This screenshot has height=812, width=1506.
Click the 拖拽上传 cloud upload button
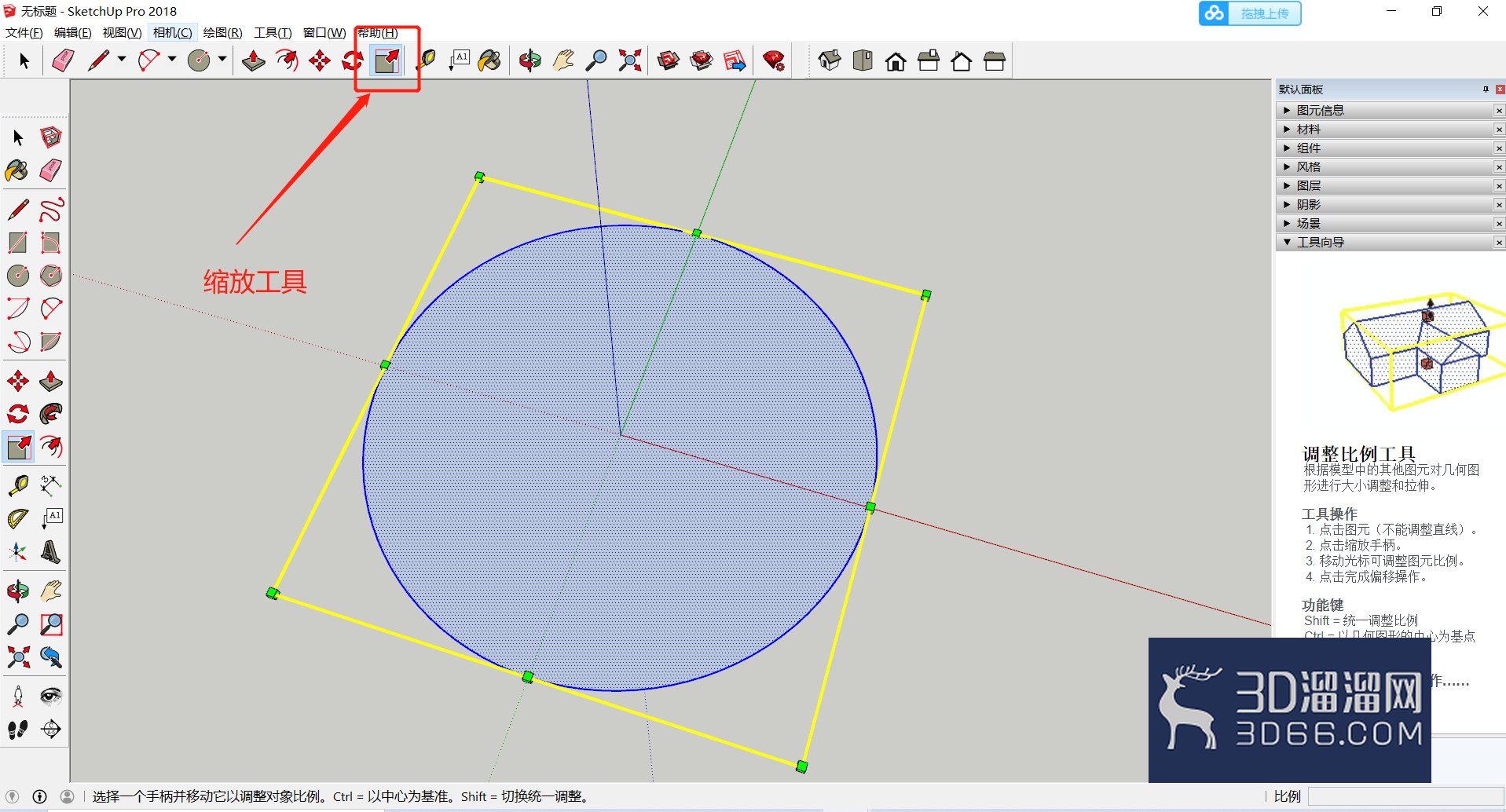click(1250, 13)
